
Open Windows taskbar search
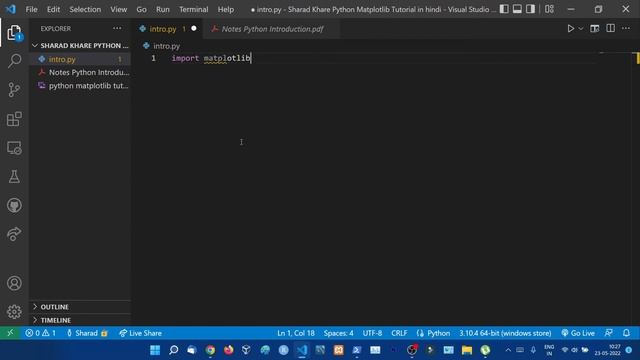[173, 350]
